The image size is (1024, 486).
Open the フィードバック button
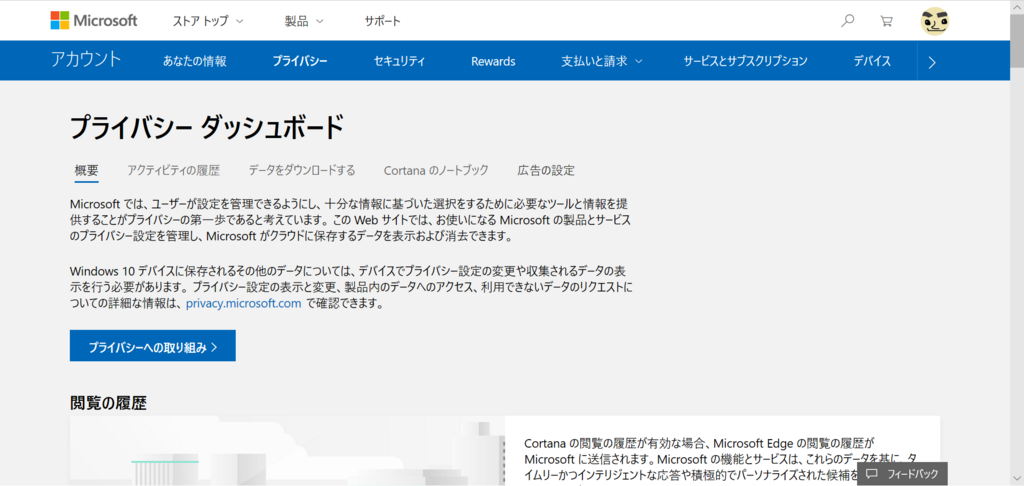903,474
